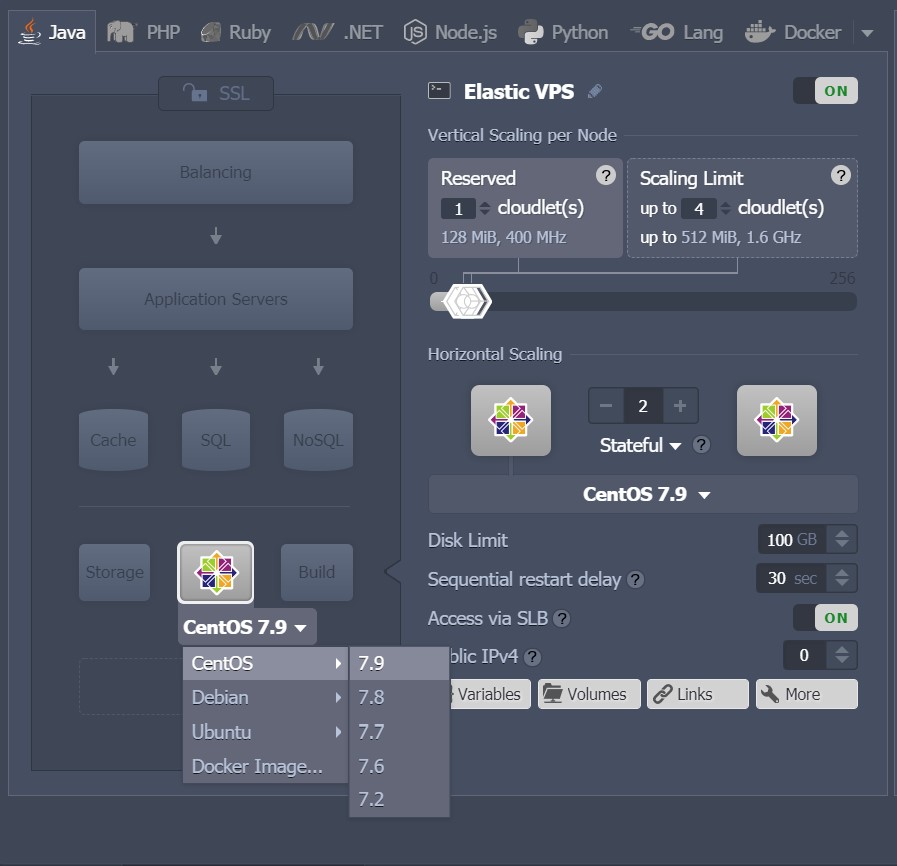
Task: Select the Ruby tab
Action: tap(235, 32)
